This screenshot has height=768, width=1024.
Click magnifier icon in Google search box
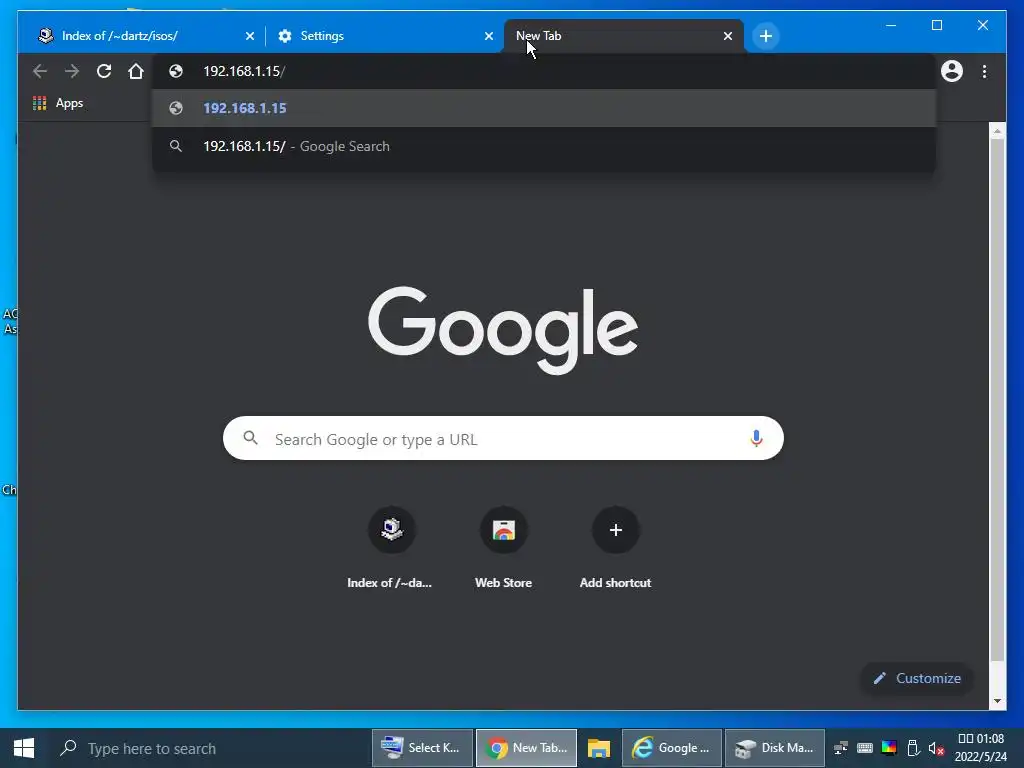point(251,438)
